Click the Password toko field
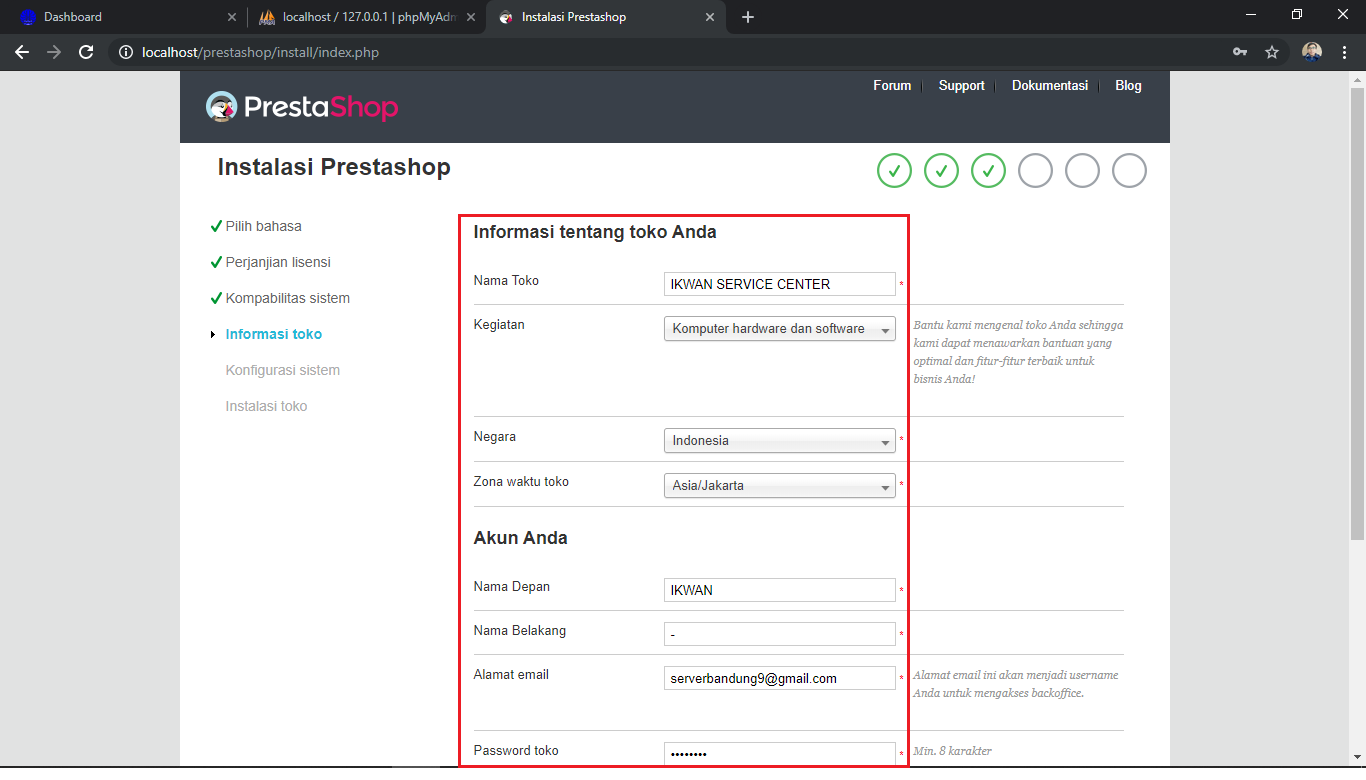The height and width of the screenshot is (780, 1366). coord(780,753)
